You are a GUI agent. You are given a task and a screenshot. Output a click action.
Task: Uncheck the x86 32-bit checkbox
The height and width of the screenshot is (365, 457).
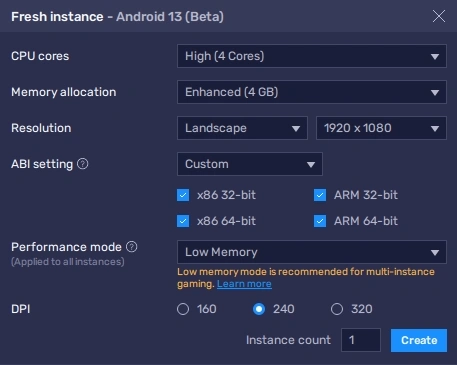183,195
